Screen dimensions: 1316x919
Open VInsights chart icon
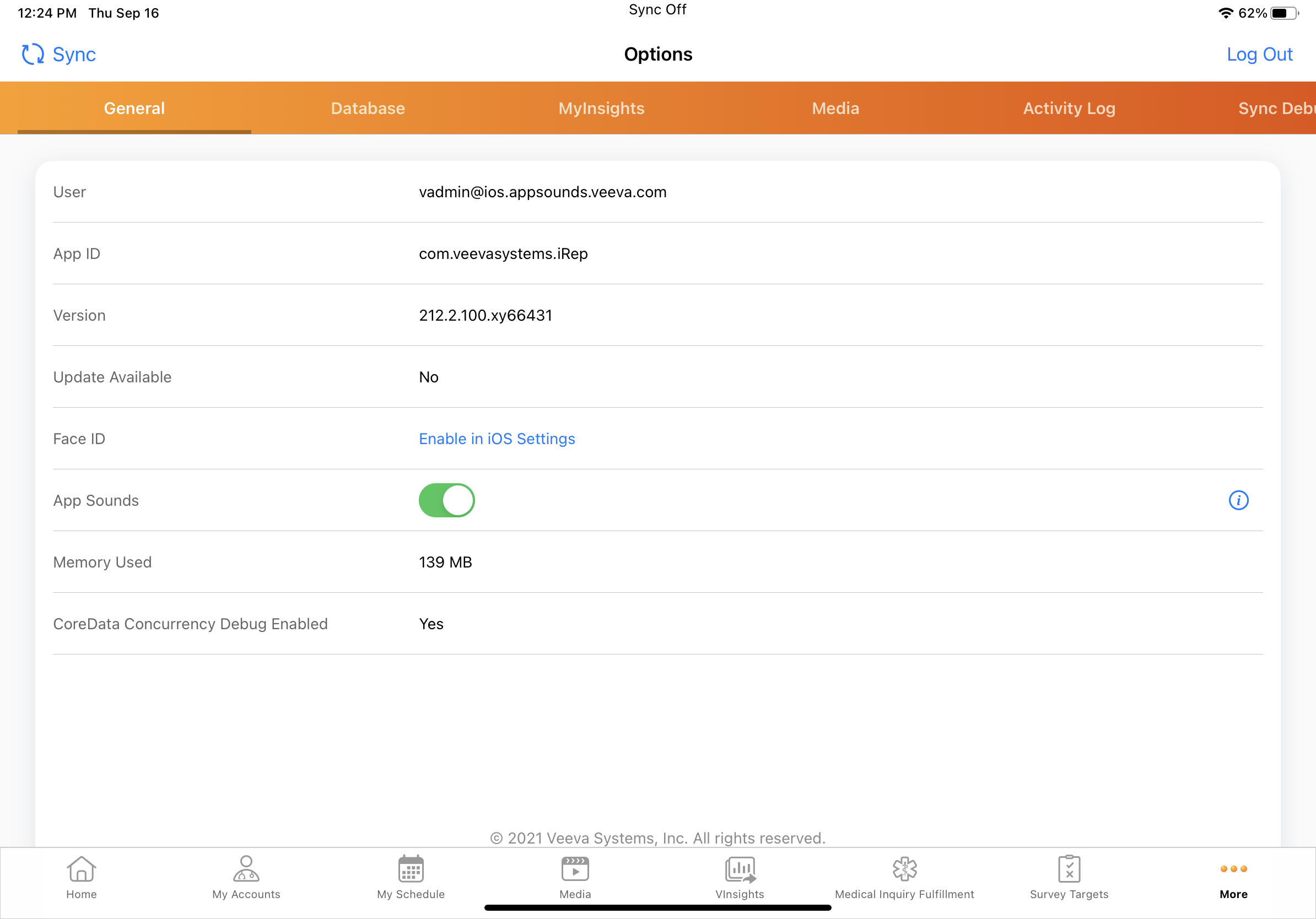click(x=740, y=869)
